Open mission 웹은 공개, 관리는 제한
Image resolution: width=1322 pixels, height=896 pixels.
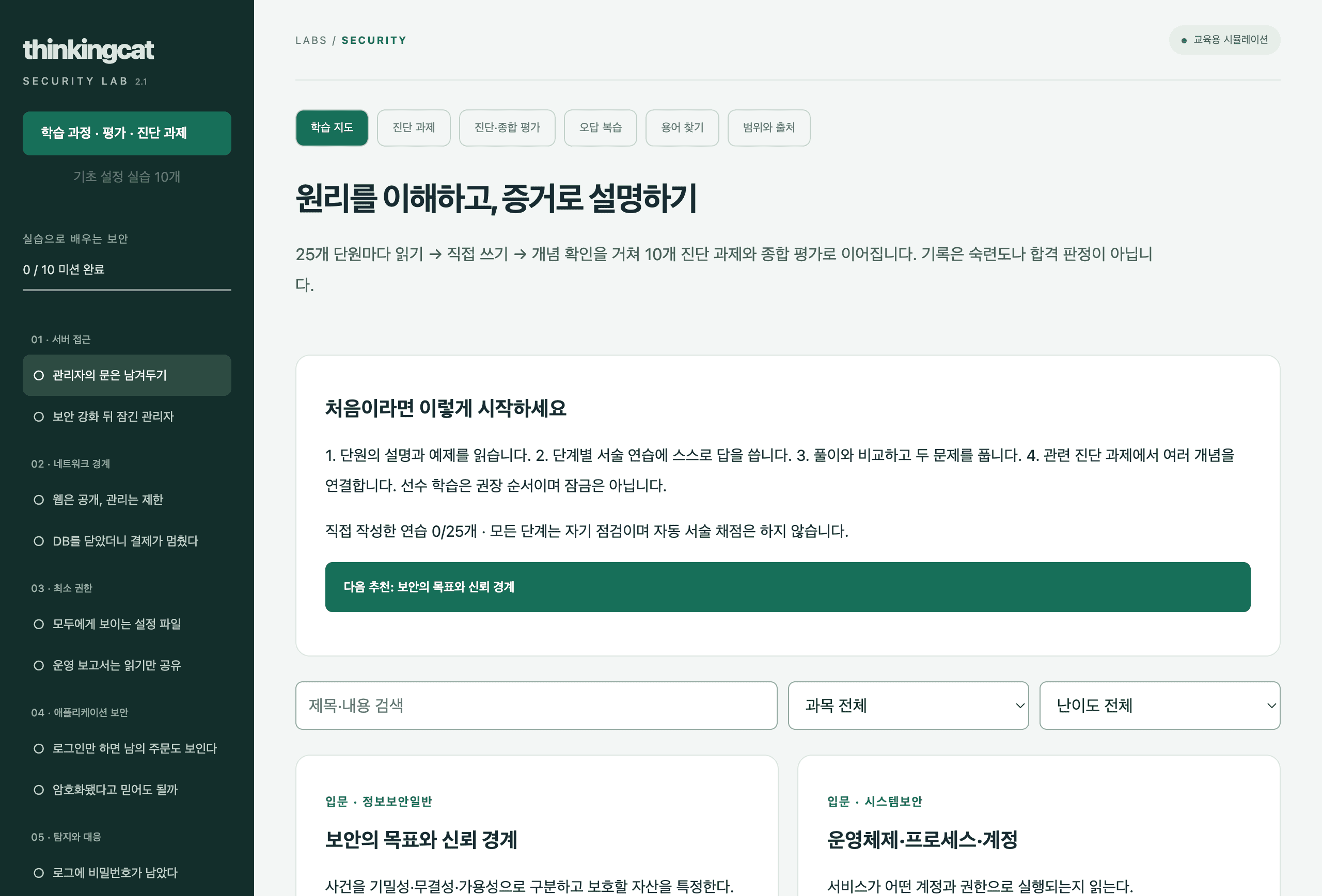(x=127, y=500)
